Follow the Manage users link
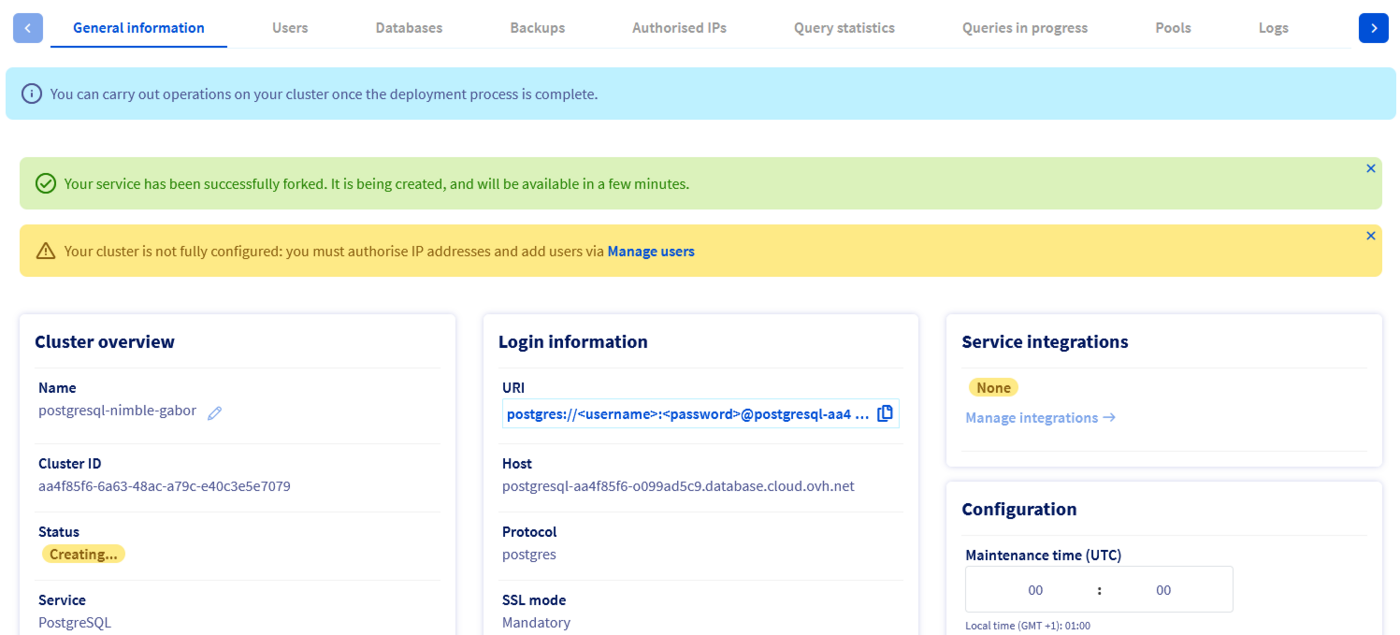The width and height of the screenshot is (1400, 635). pos(651,252)
